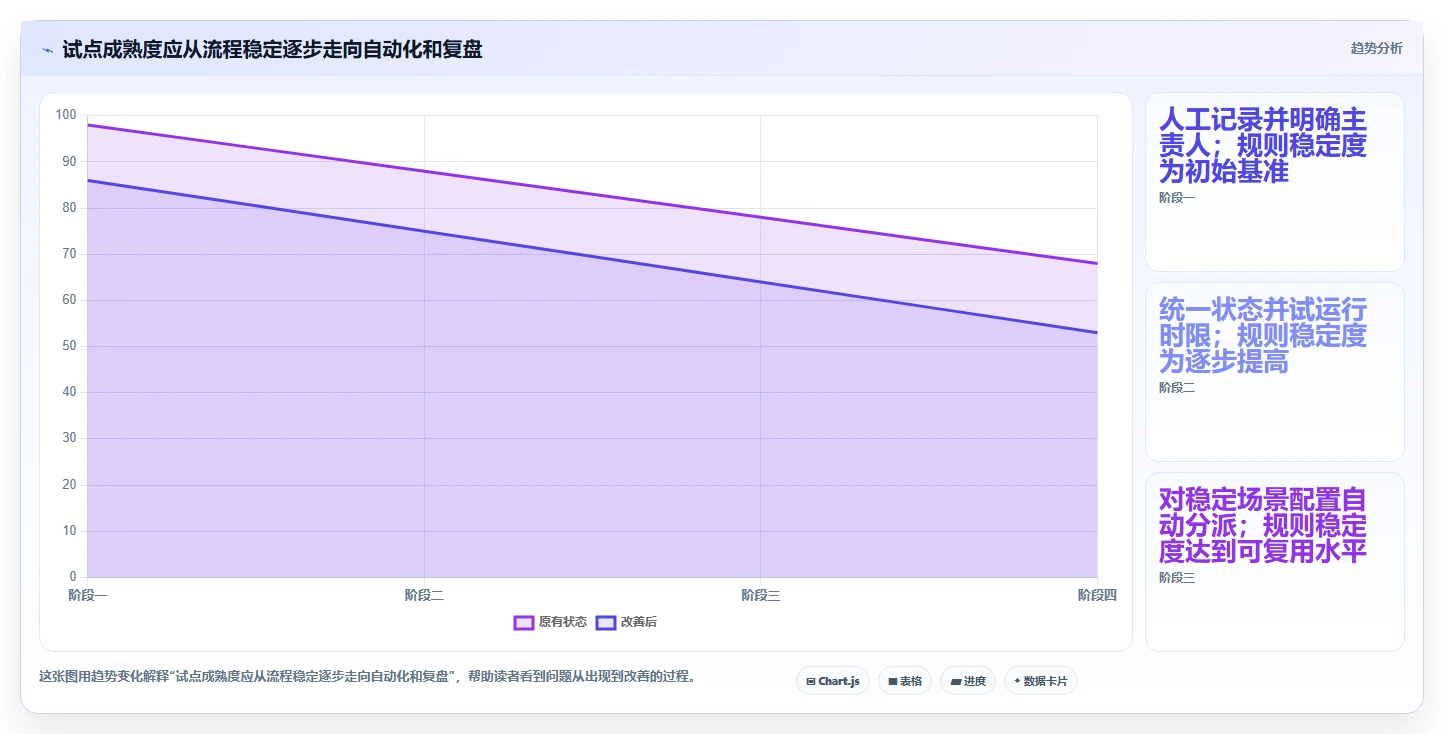This screenshot has width=1444, height=734.
Task: Click the 阶段二 x-axis label
Action: click(424, 596)
